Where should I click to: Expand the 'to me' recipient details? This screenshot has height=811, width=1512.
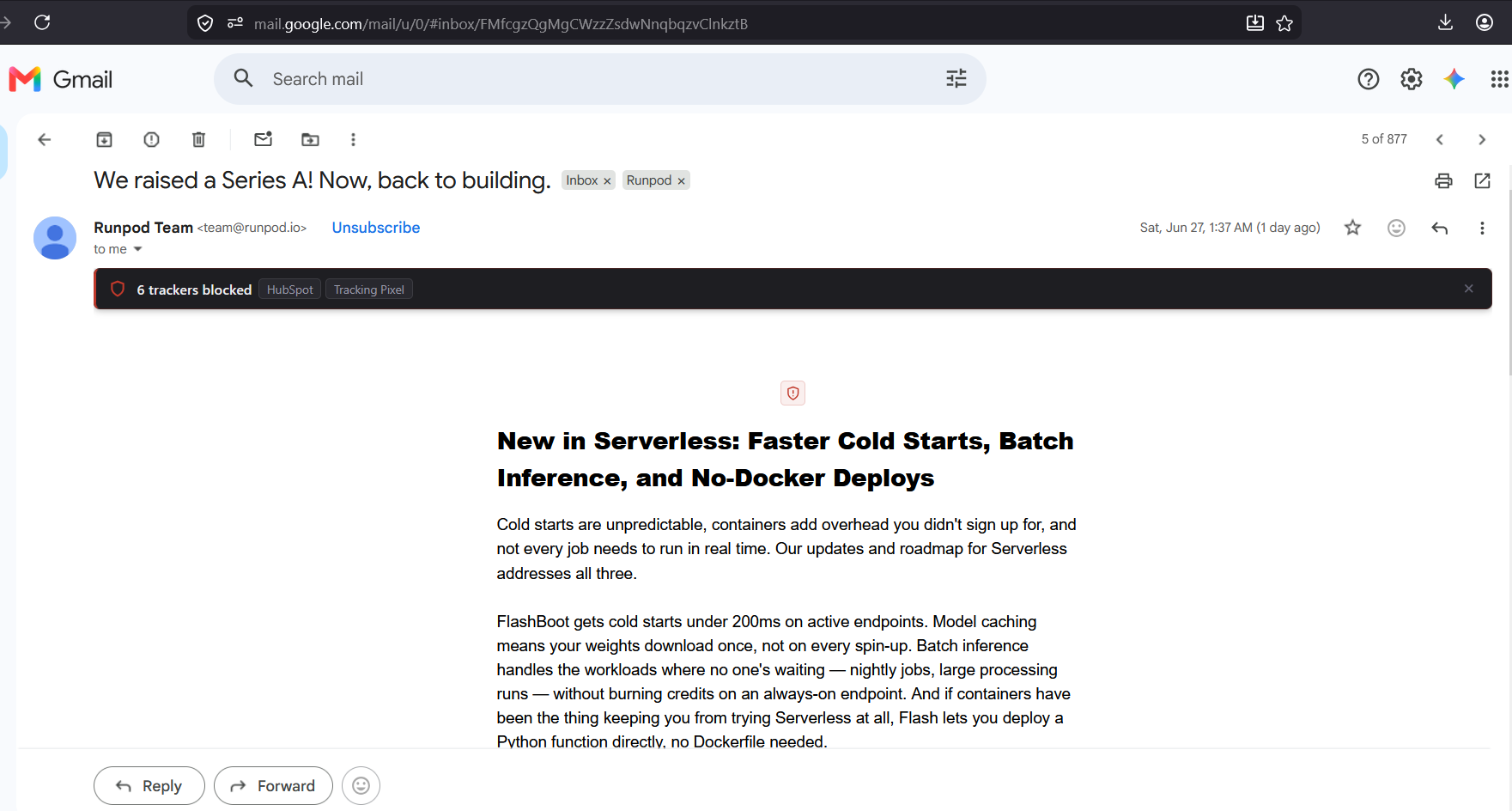pyautogui.click(x=137, y=249)
